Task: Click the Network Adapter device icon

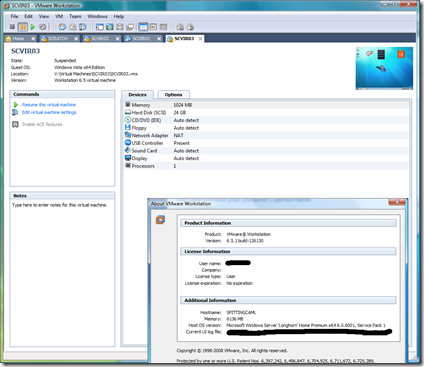Action: click(128, 135)
